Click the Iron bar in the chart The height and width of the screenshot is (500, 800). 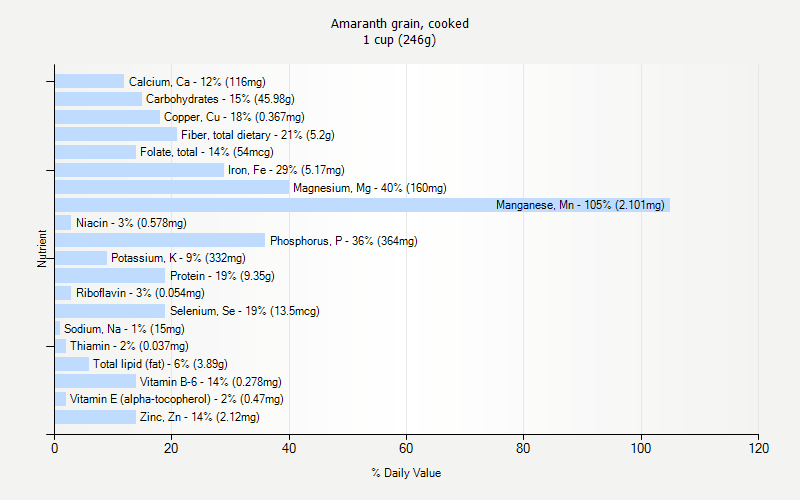[140, 170]
